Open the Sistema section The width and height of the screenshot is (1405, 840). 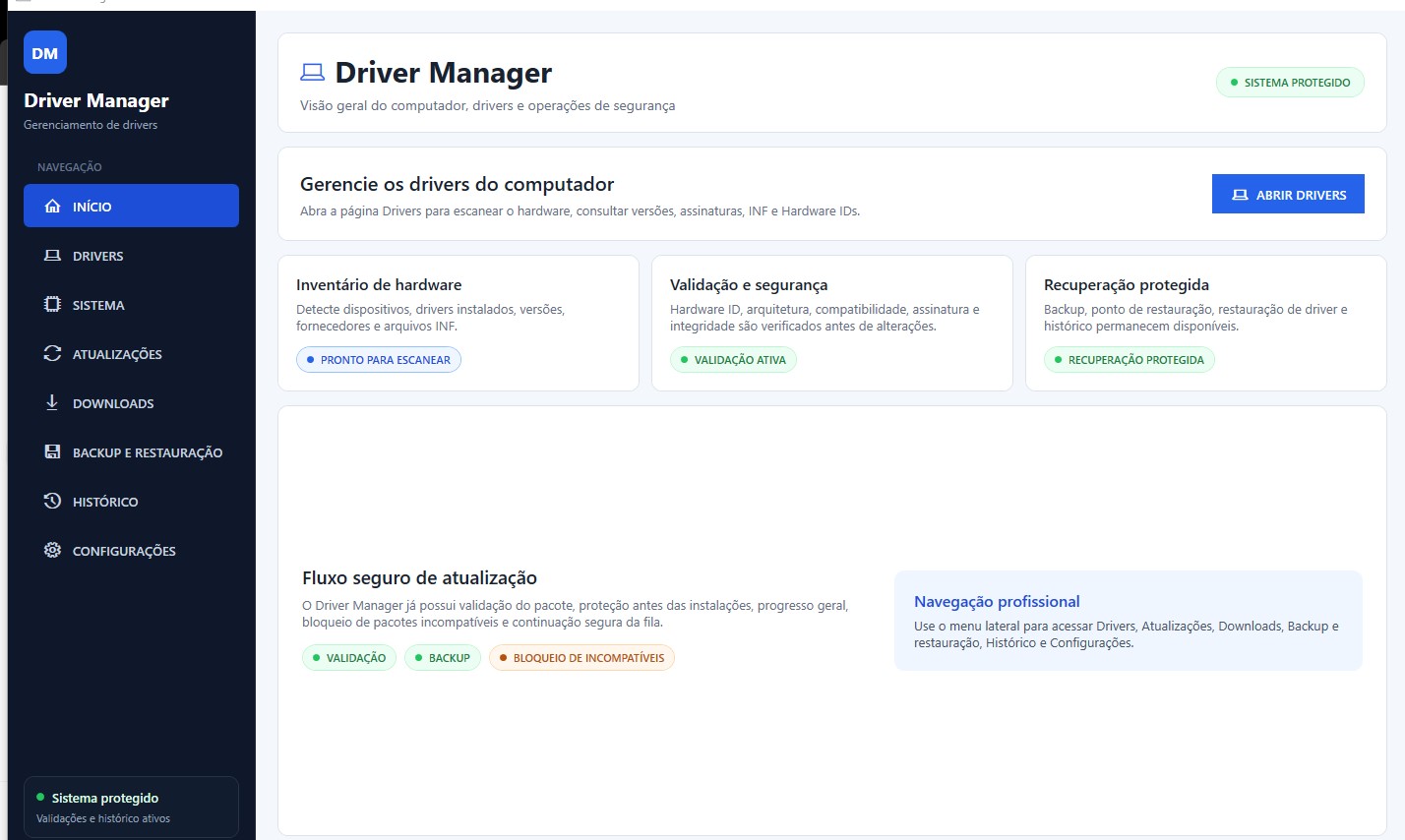click(131, 305)
